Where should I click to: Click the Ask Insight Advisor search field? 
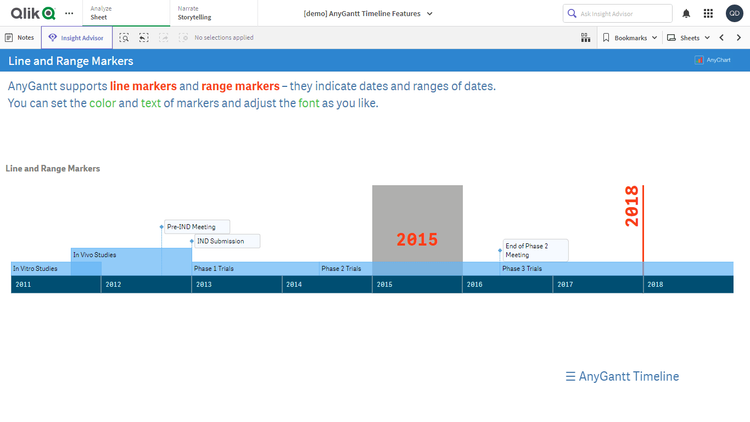[x=617, y=13]
